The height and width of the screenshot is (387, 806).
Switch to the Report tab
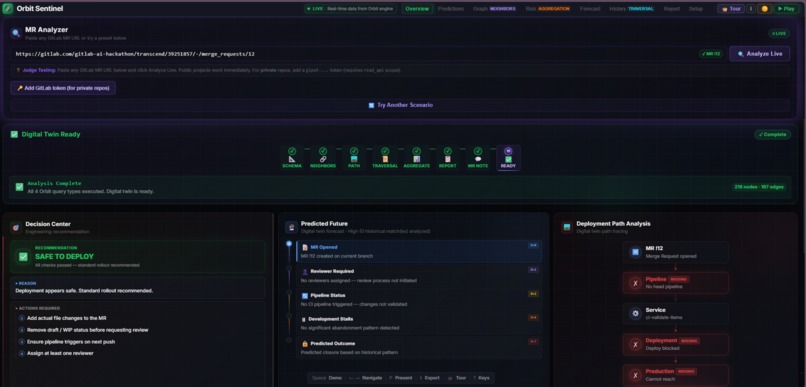671,9
